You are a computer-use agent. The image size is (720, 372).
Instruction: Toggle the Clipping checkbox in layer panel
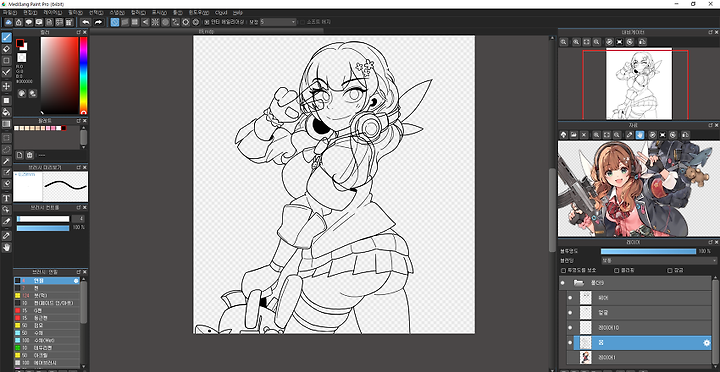[617, 271]
